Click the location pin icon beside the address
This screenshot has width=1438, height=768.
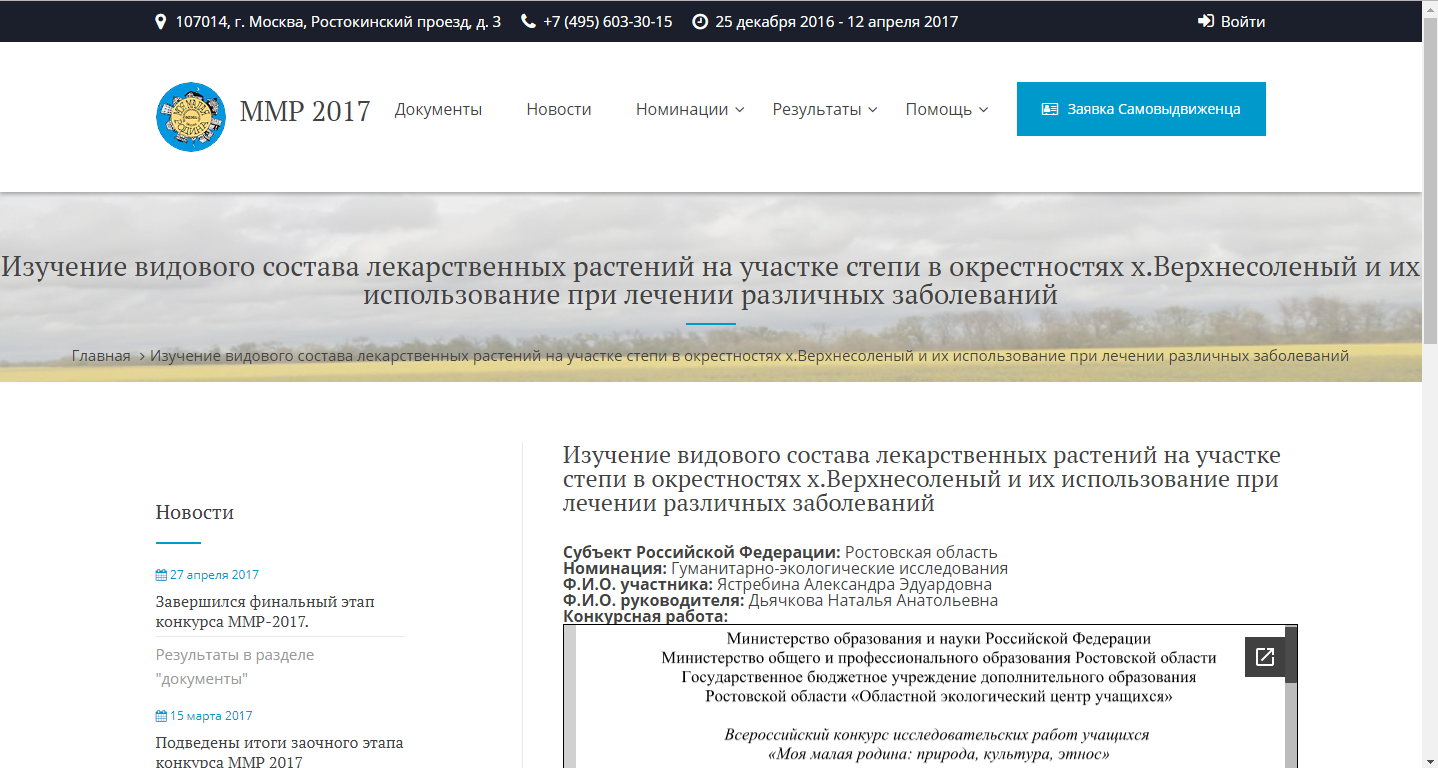[x=160, y=21]
